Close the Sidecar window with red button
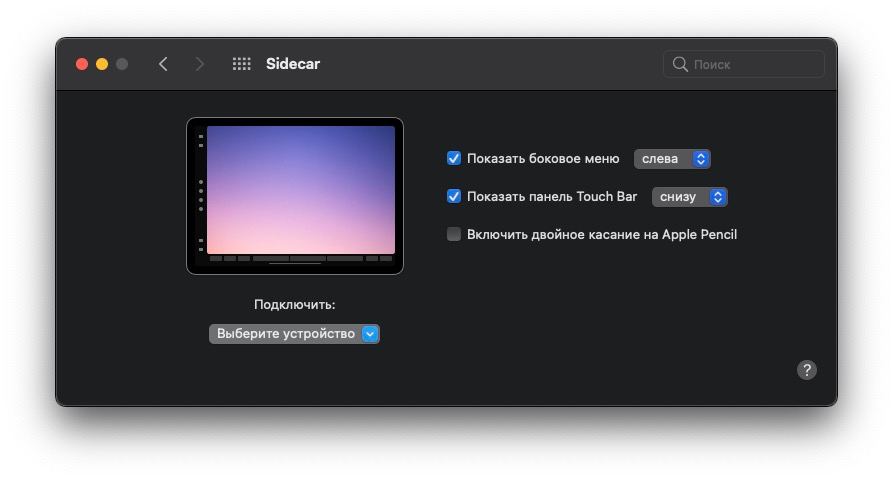This screenshot has width=893, height=480. pyautogui.click(x=82, y=64)
